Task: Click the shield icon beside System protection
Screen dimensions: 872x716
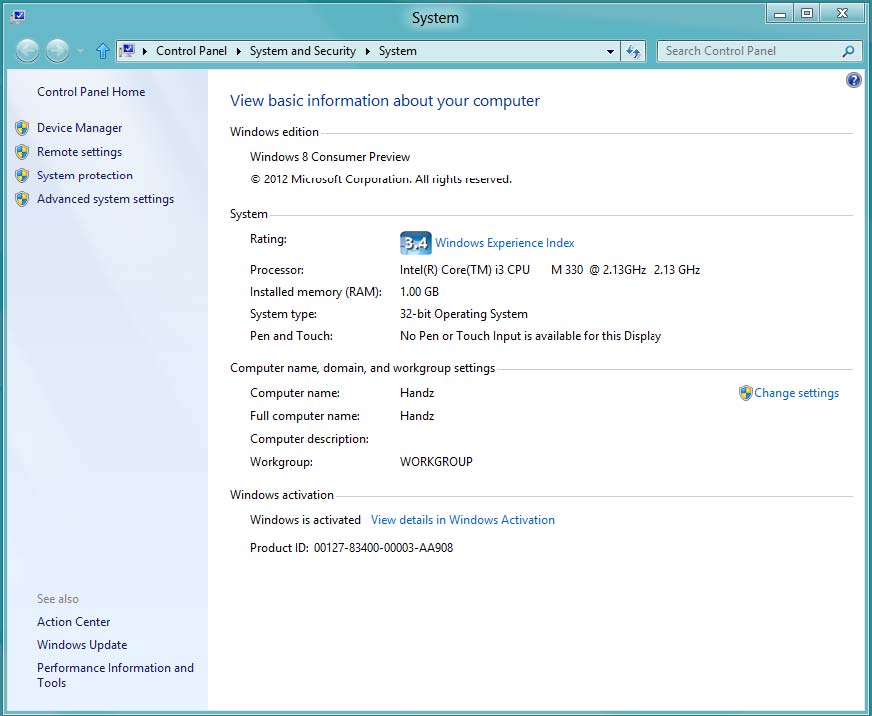Action: 22,176
